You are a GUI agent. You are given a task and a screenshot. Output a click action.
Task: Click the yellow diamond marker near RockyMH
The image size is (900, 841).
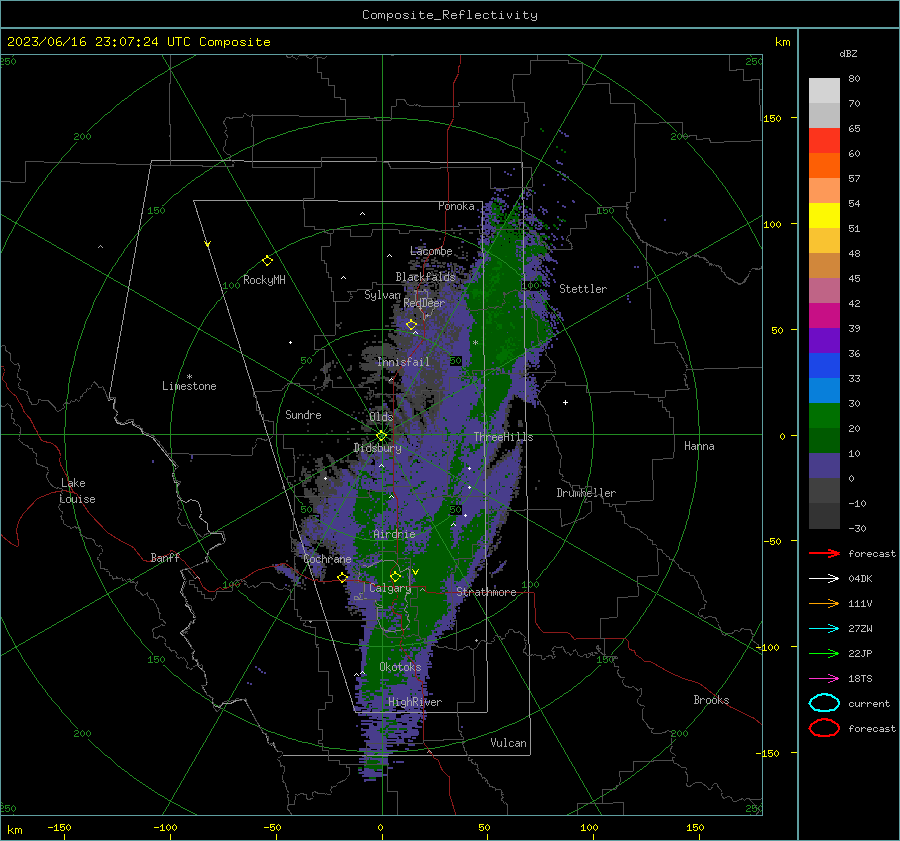tap(267, 261)
